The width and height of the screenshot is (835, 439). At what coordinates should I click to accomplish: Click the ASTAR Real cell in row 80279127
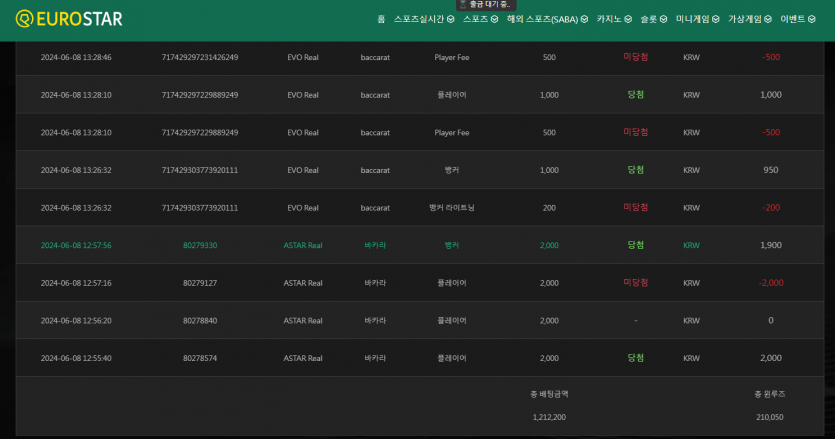302,283
